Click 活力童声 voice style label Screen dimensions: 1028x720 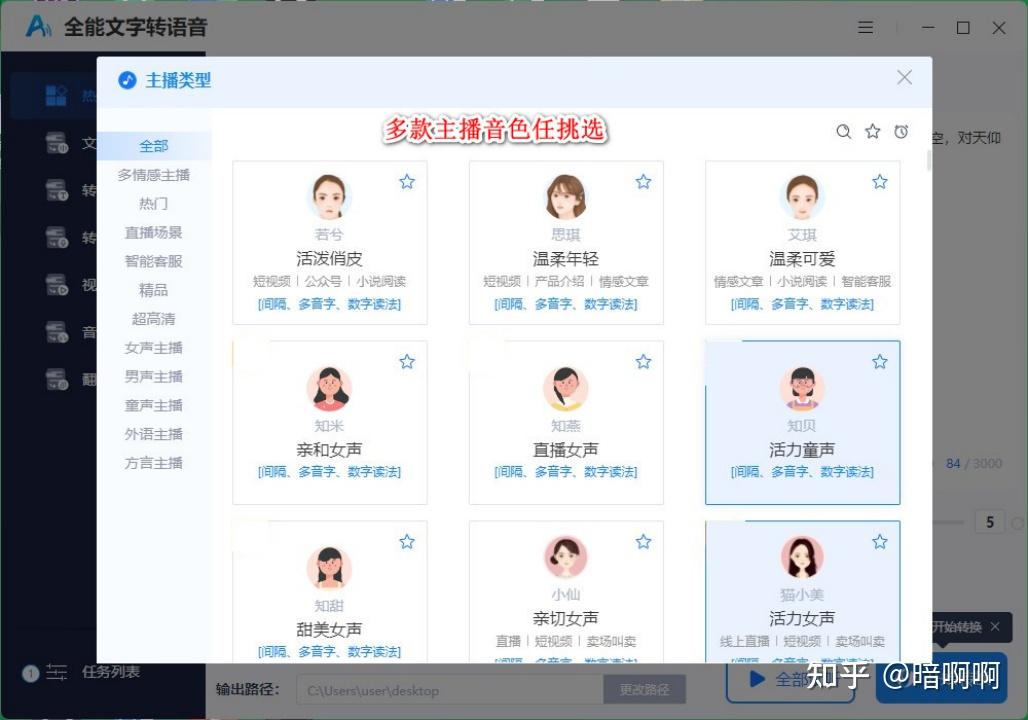(x=802, y=450)
